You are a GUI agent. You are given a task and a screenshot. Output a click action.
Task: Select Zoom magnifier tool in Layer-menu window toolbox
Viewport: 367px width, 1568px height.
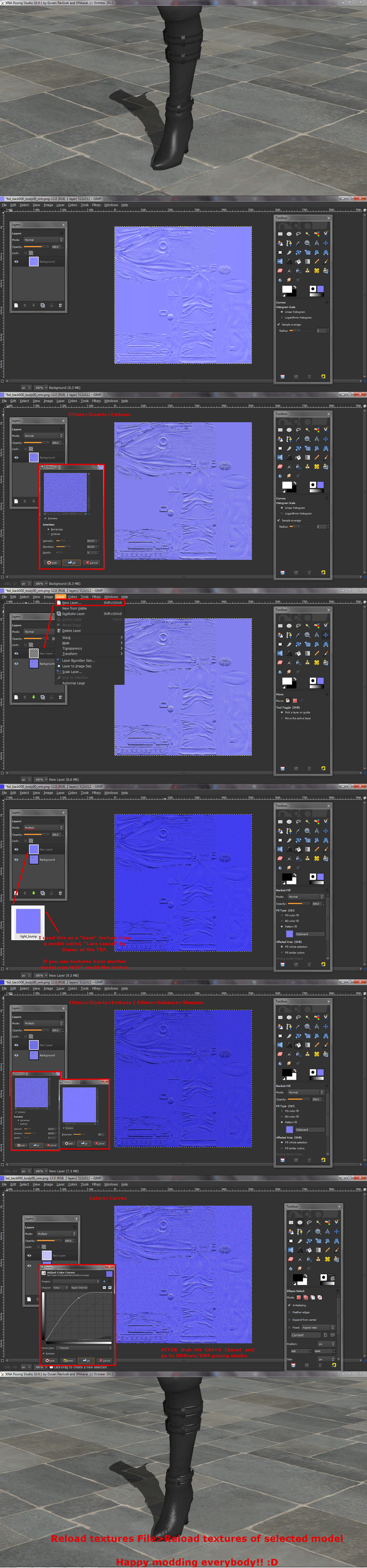(308, 635)
